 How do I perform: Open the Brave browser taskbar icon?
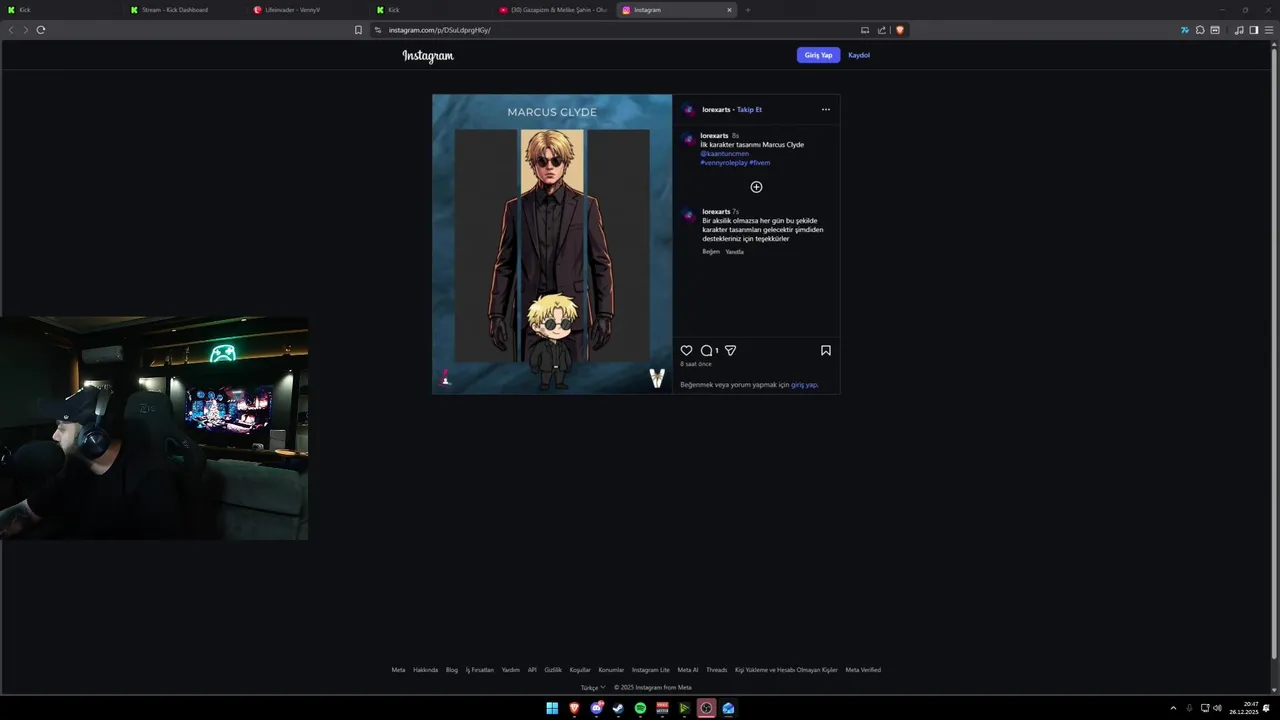tap(574, 708)
